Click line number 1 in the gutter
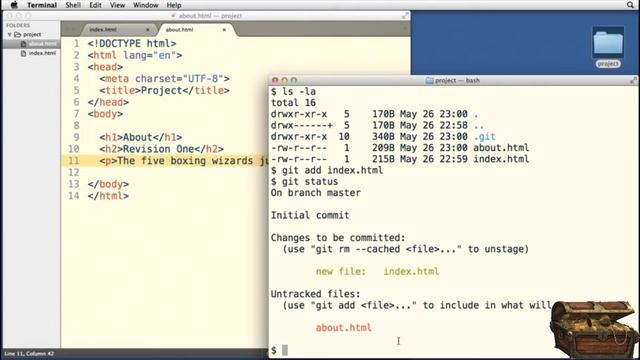The image size is (640, 360). click(x=76, y=43)
